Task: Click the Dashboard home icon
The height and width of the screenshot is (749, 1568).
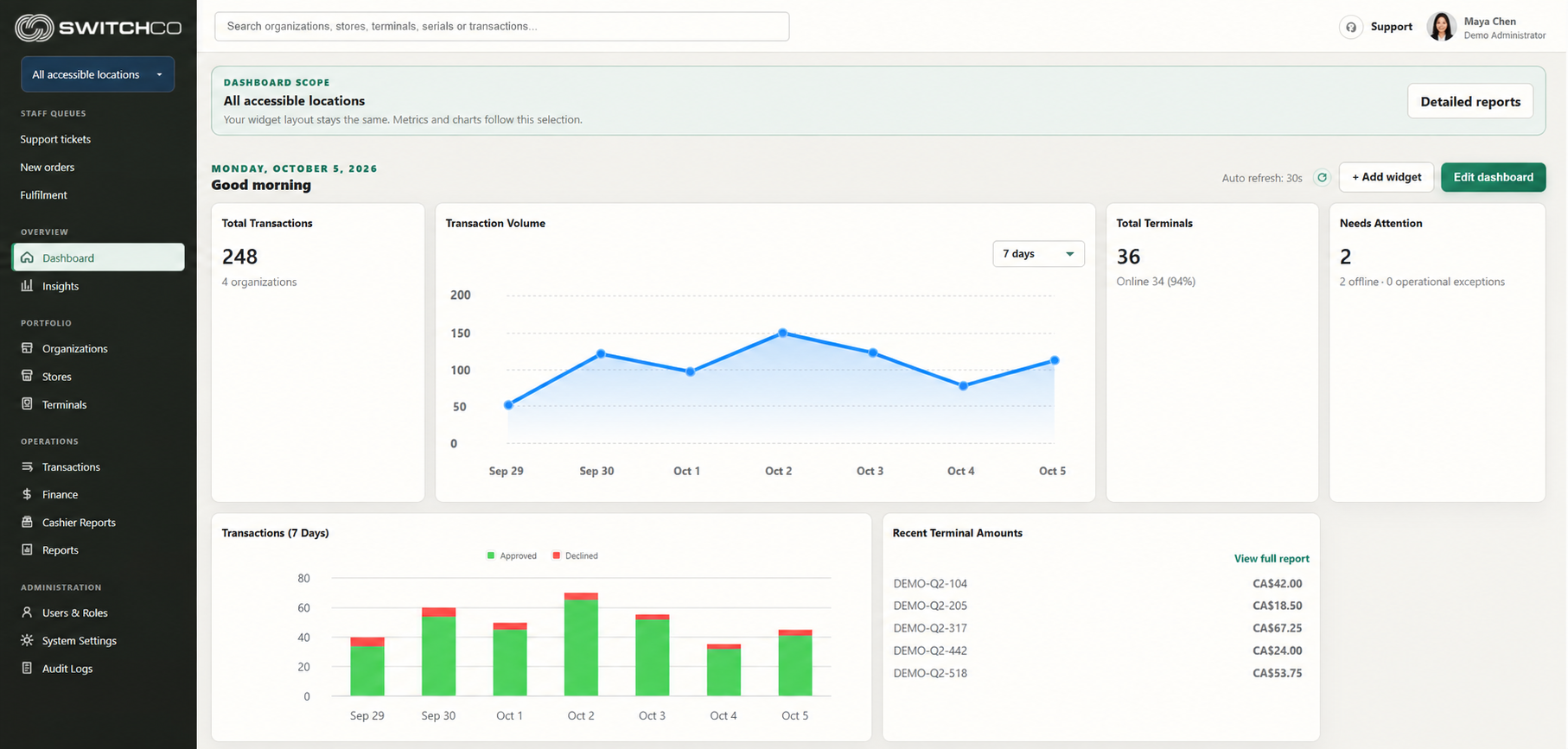Action: [x=28, y=257]
